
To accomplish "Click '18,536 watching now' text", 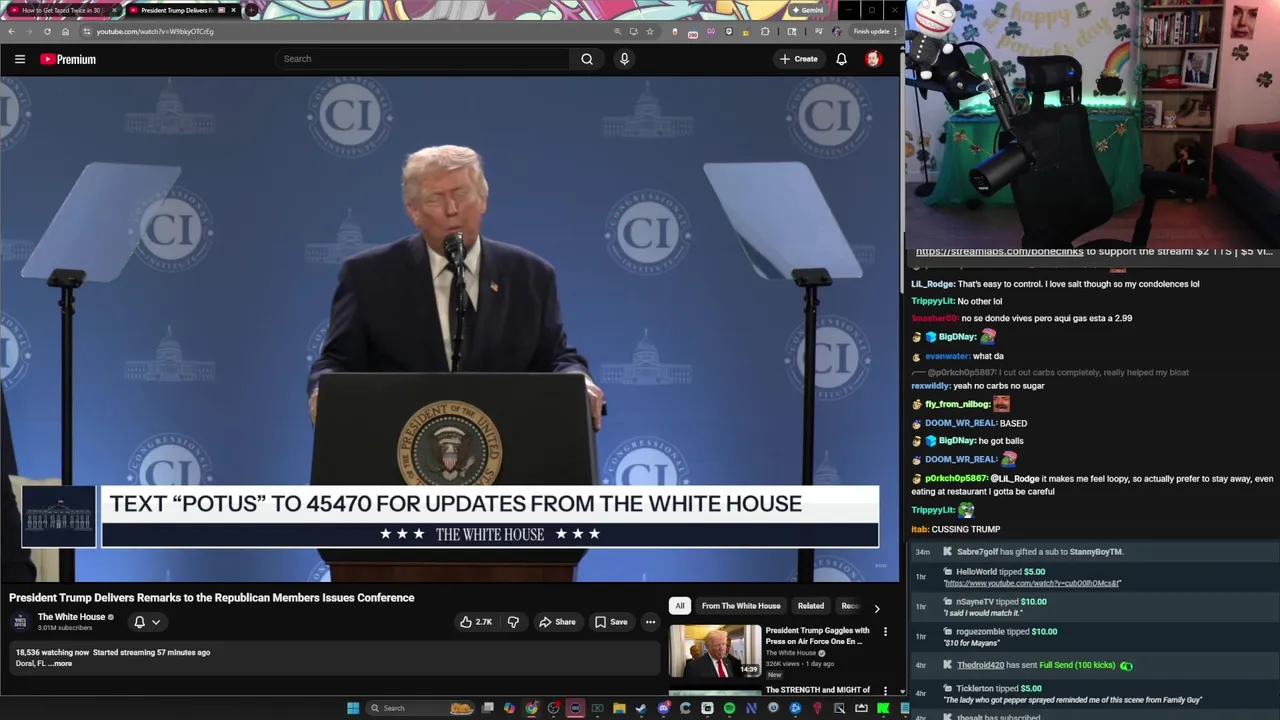I will click(51, 653).
